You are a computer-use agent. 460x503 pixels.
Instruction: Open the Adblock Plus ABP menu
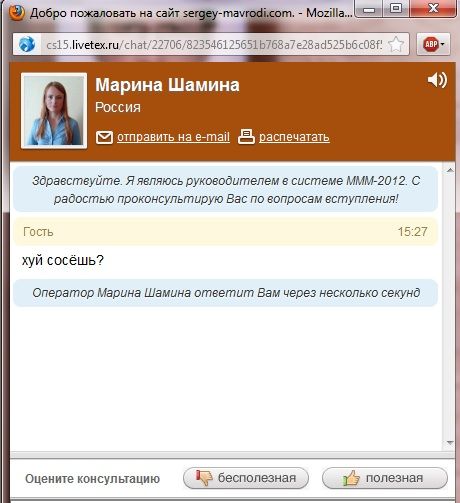[433, 44]
